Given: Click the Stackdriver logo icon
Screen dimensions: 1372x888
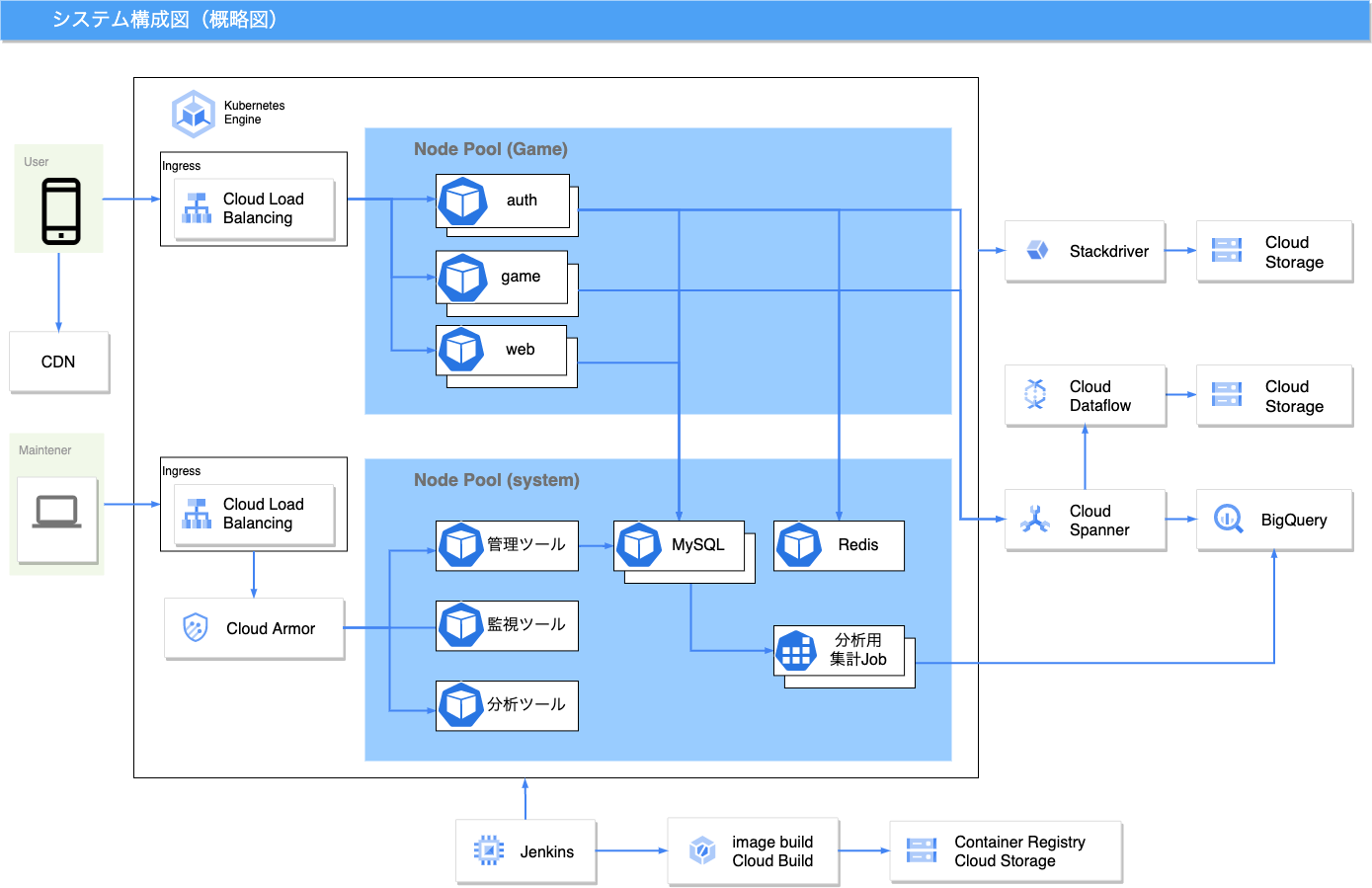Looking at the screenshot, I should [1037, 250].
